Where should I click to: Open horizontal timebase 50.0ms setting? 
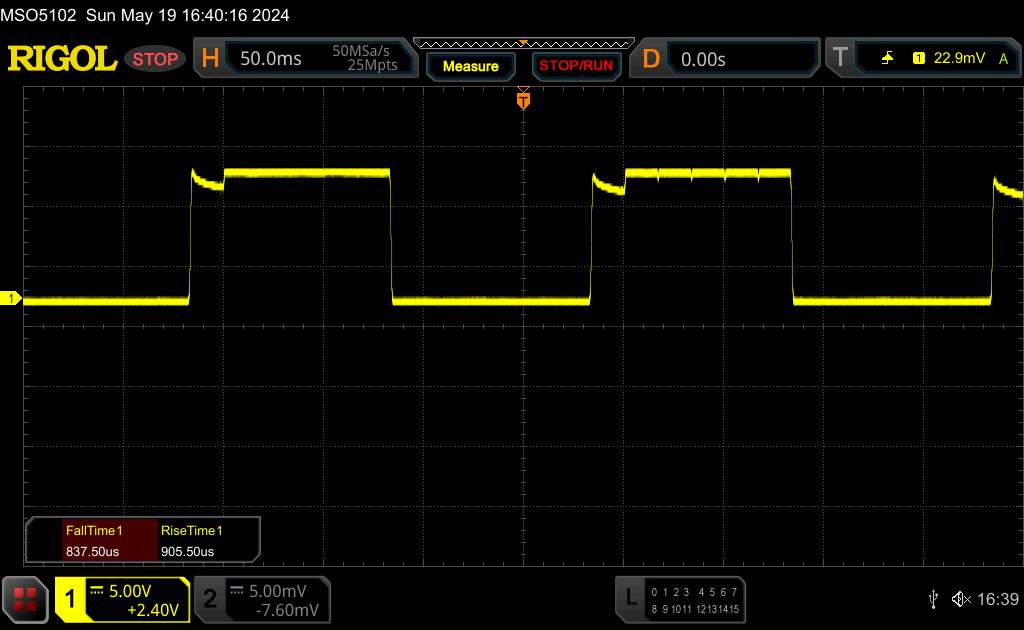click(270, 59)
